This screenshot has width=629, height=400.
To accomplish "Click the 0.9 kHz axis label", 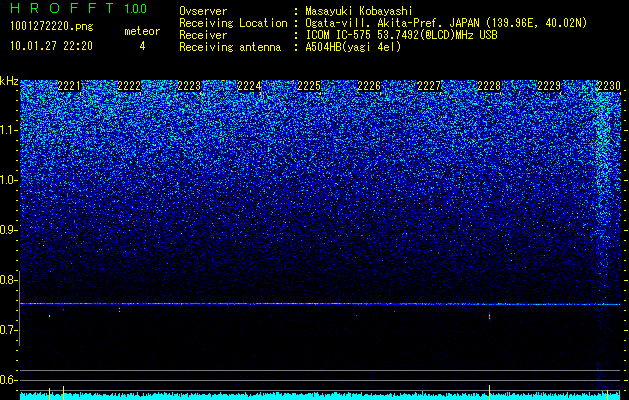I will click(8, 230).
